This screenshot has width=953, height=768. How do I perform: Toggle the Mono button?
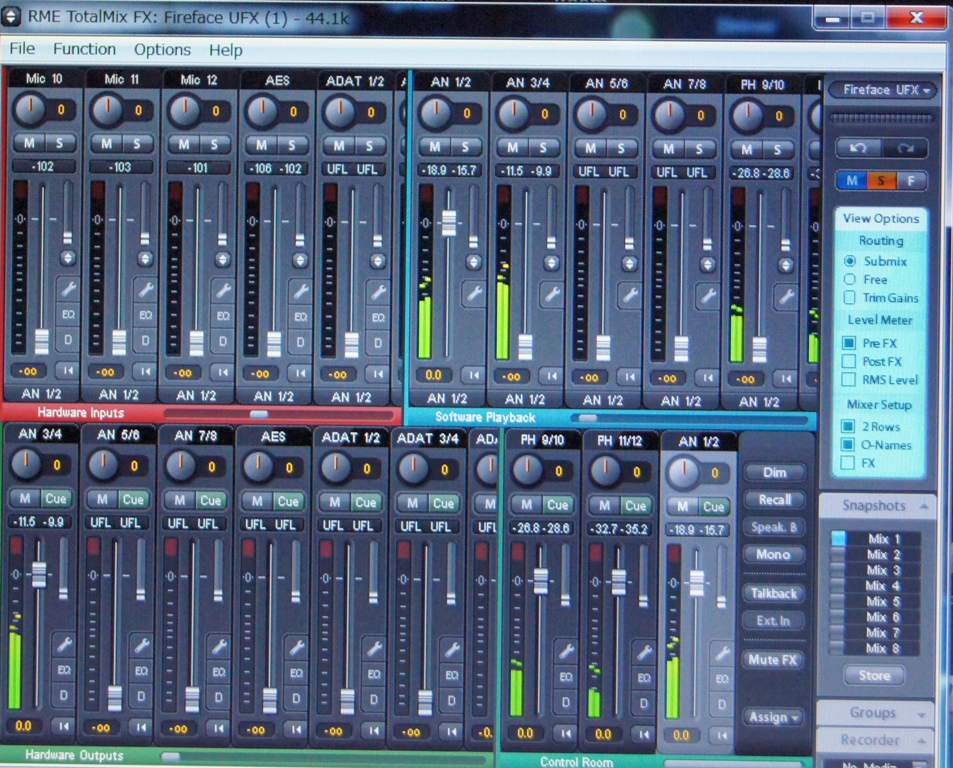pos(773,554)
